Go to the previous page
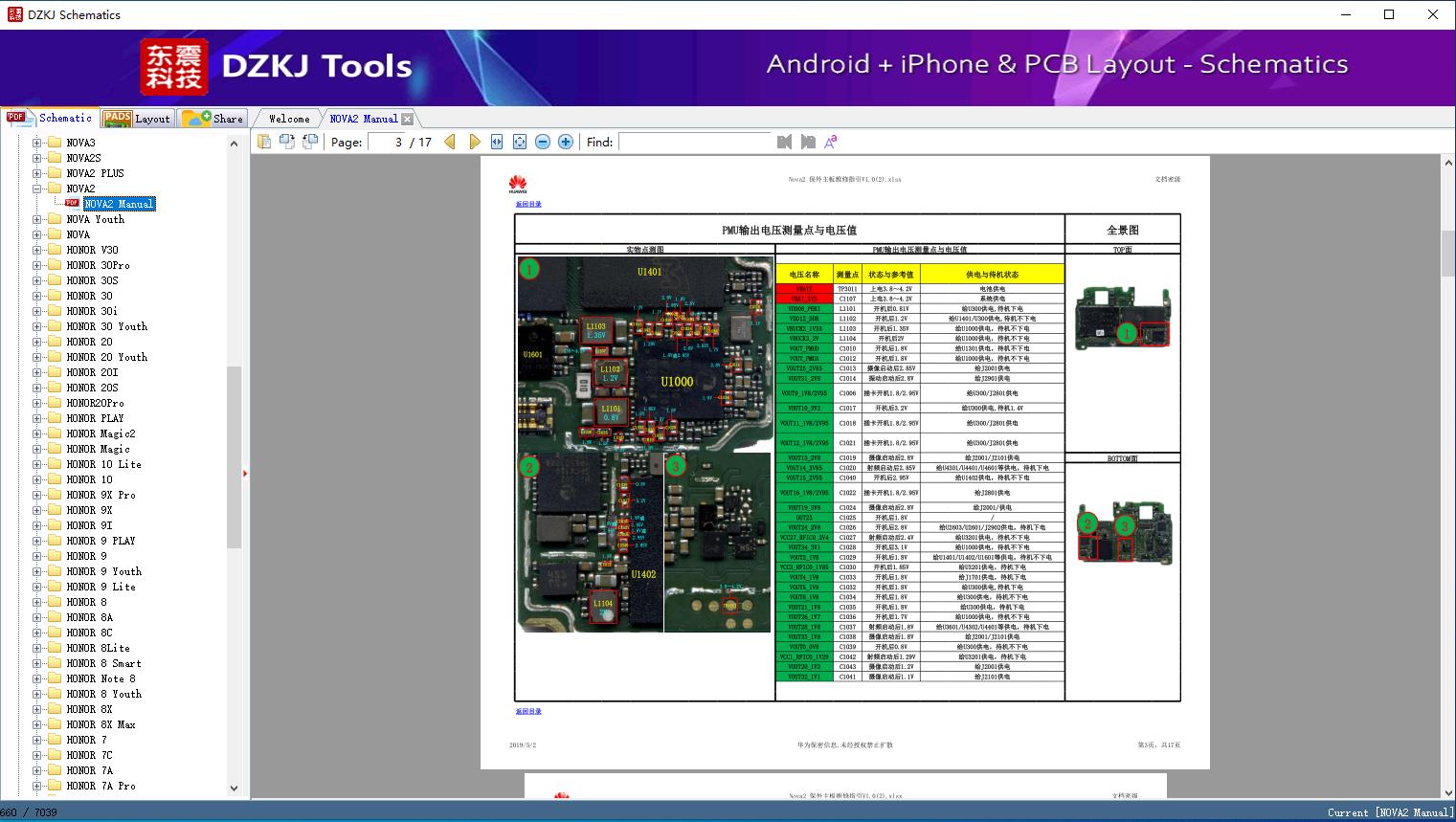The height and width of the screenshot is (822, 1456). 450,142
